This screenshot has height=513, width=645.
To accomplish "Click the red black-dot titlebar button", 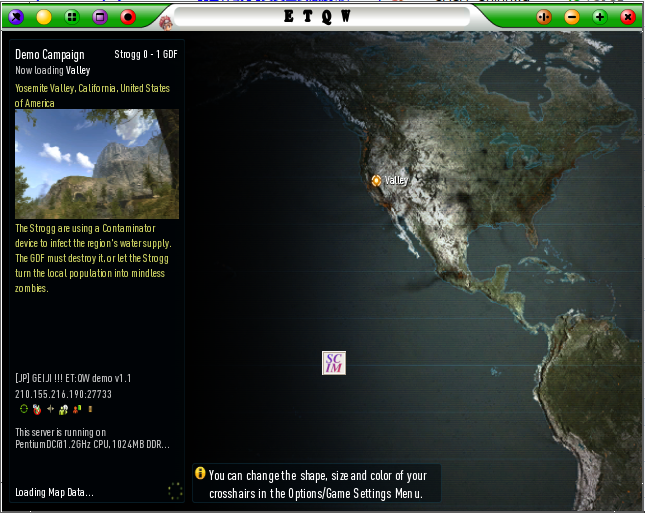I will point(128,17).
